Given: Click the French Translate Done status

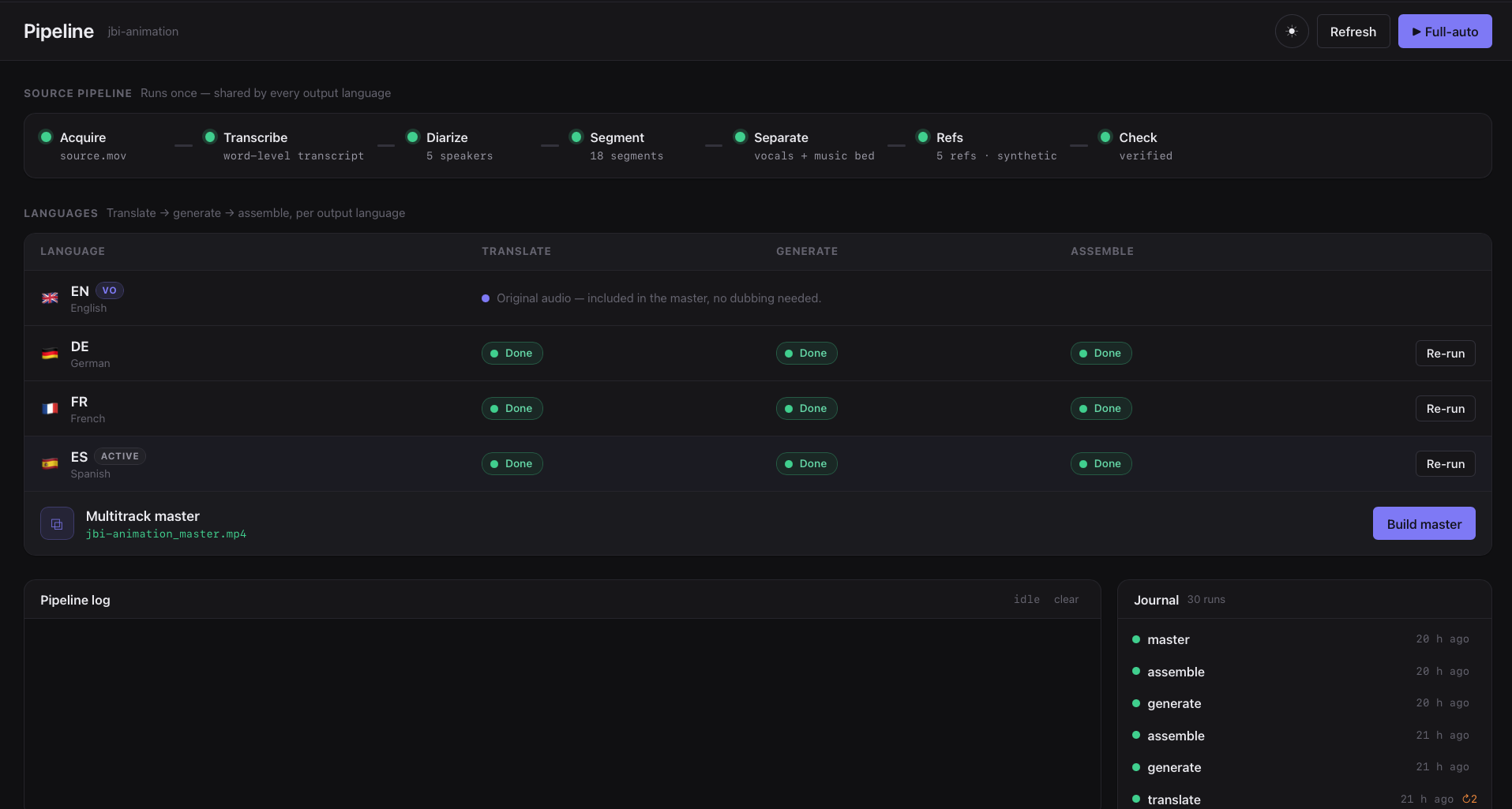Looking at the screenshot, I should 512,409.
